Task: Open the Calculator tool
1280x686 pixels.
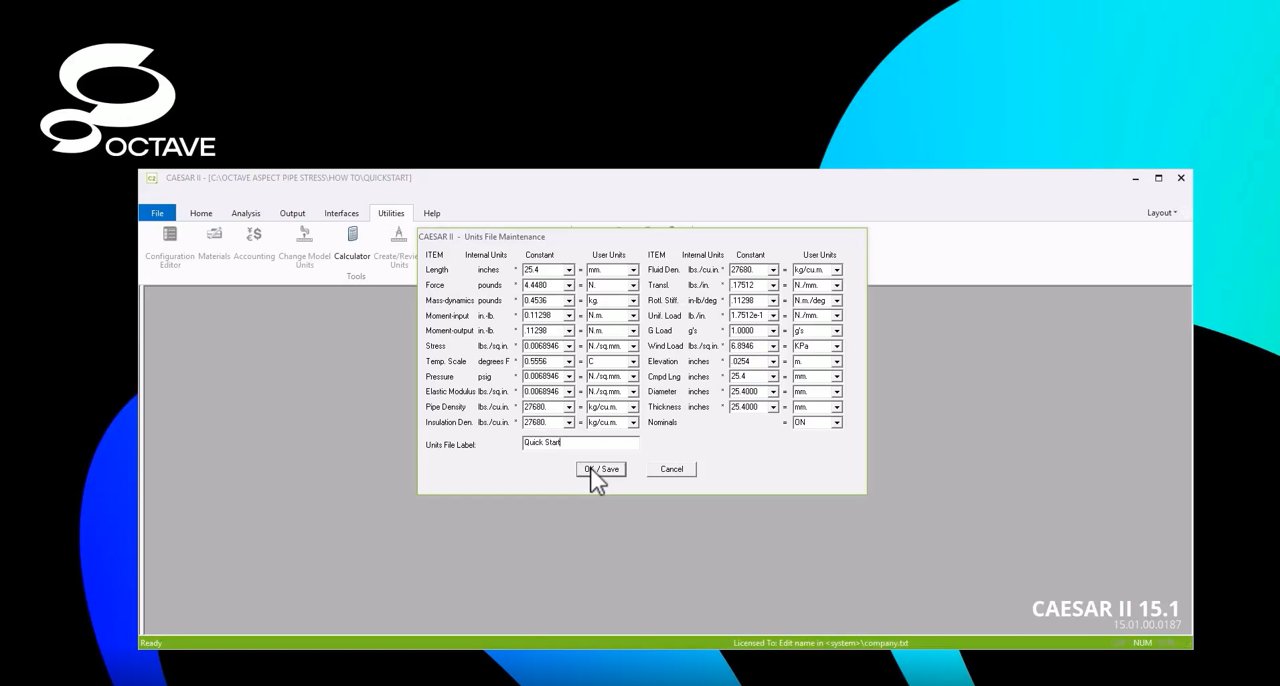Action: [352, 243]
